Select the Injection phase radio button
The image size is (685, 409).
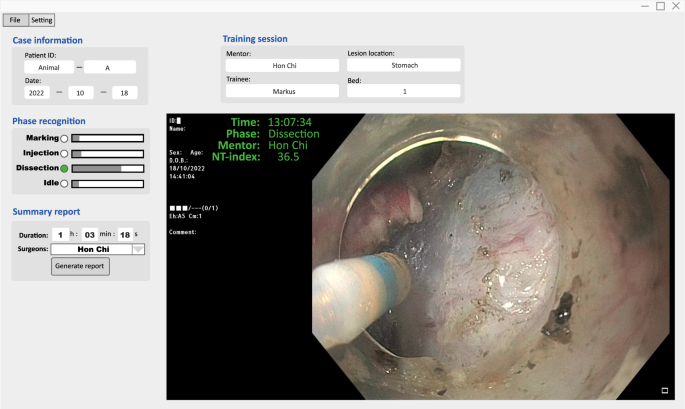coord(64,153)
